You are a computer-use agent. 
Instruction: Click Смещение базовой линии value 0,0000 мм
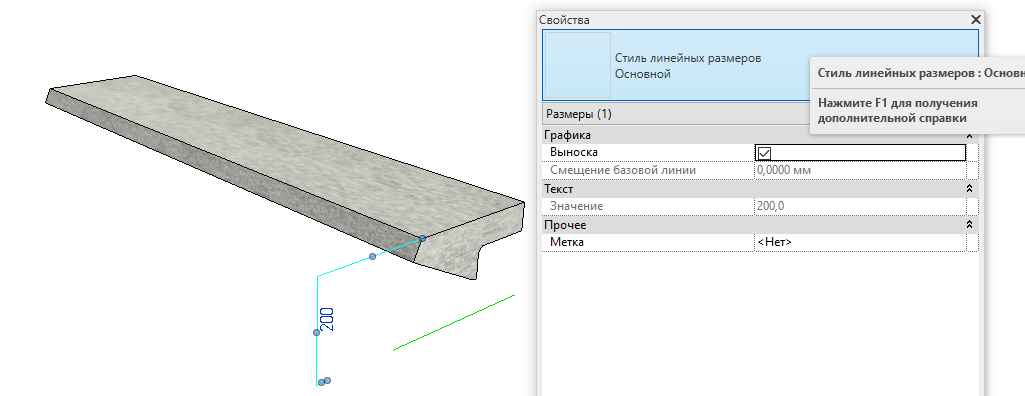coord(860,171)
